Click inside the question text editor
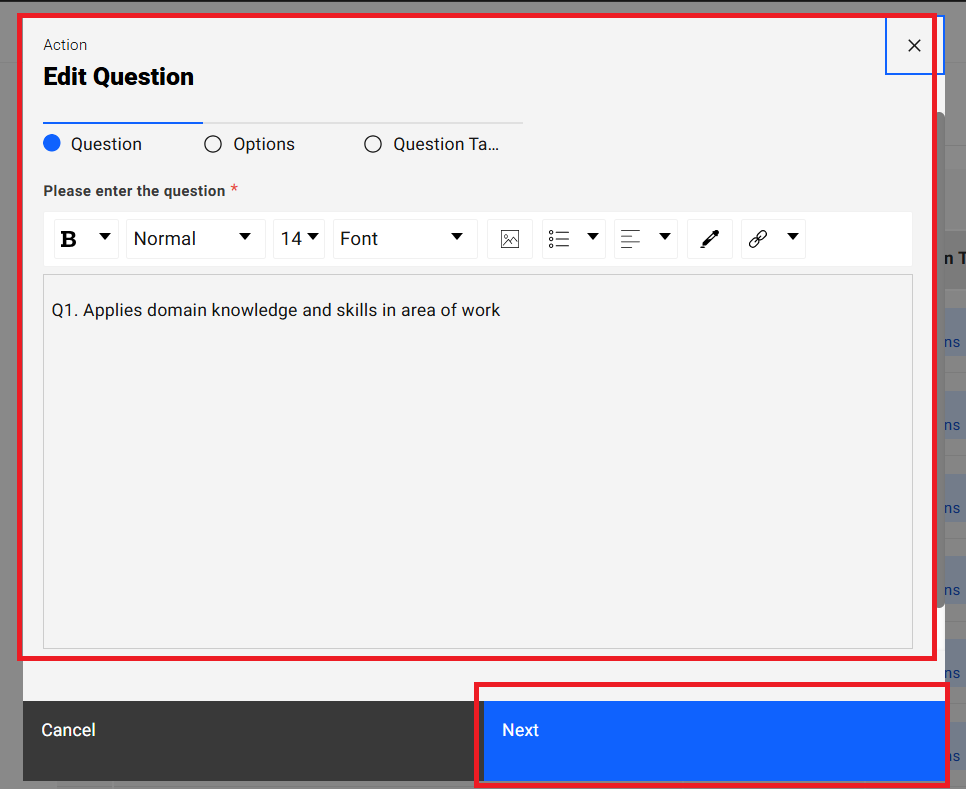966x789 pixels. point(477,460)
